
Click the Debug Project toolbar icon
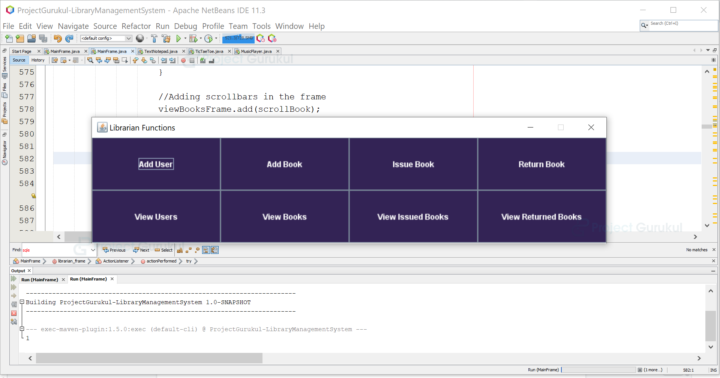[193, 39]
